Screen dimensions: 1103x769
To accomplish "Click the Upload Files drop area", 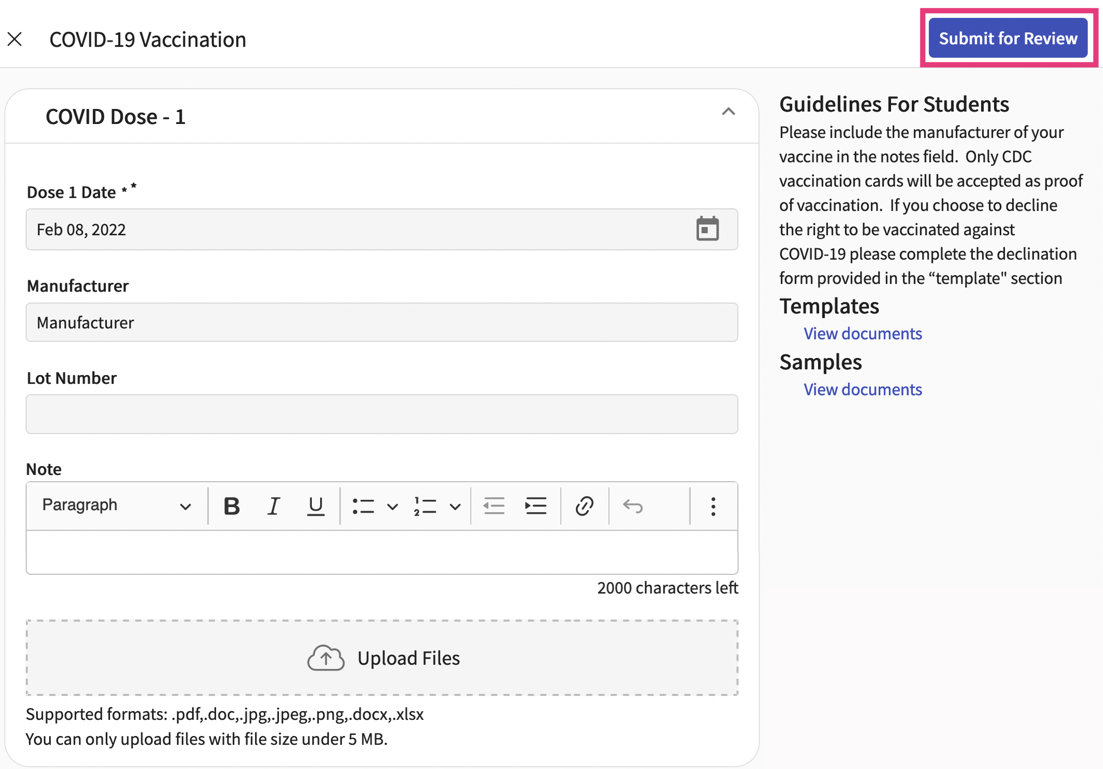I will click(x=382, y=658).
